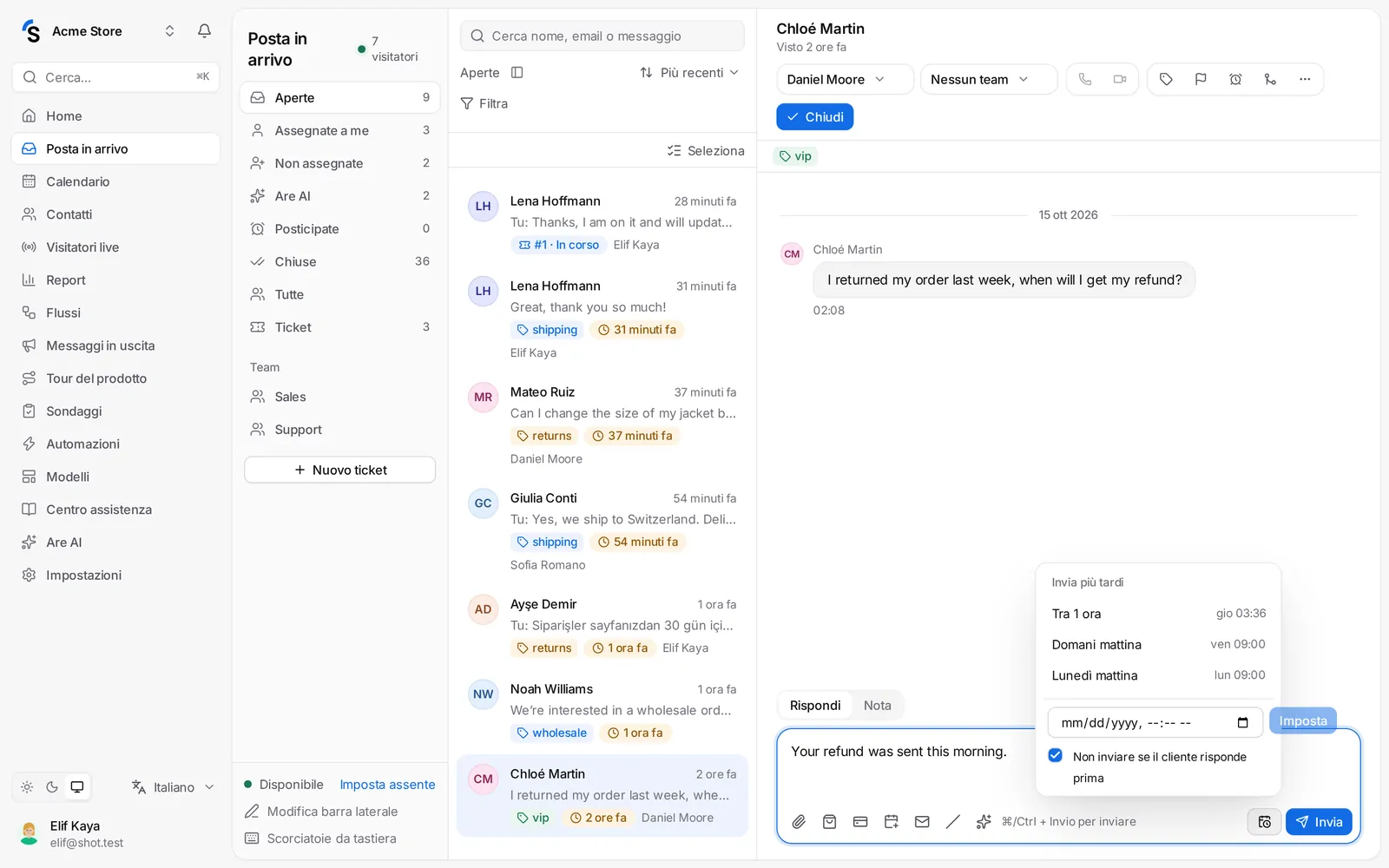
Task: Flag the conversation with the flag icon
Action: coord(1201,79)
